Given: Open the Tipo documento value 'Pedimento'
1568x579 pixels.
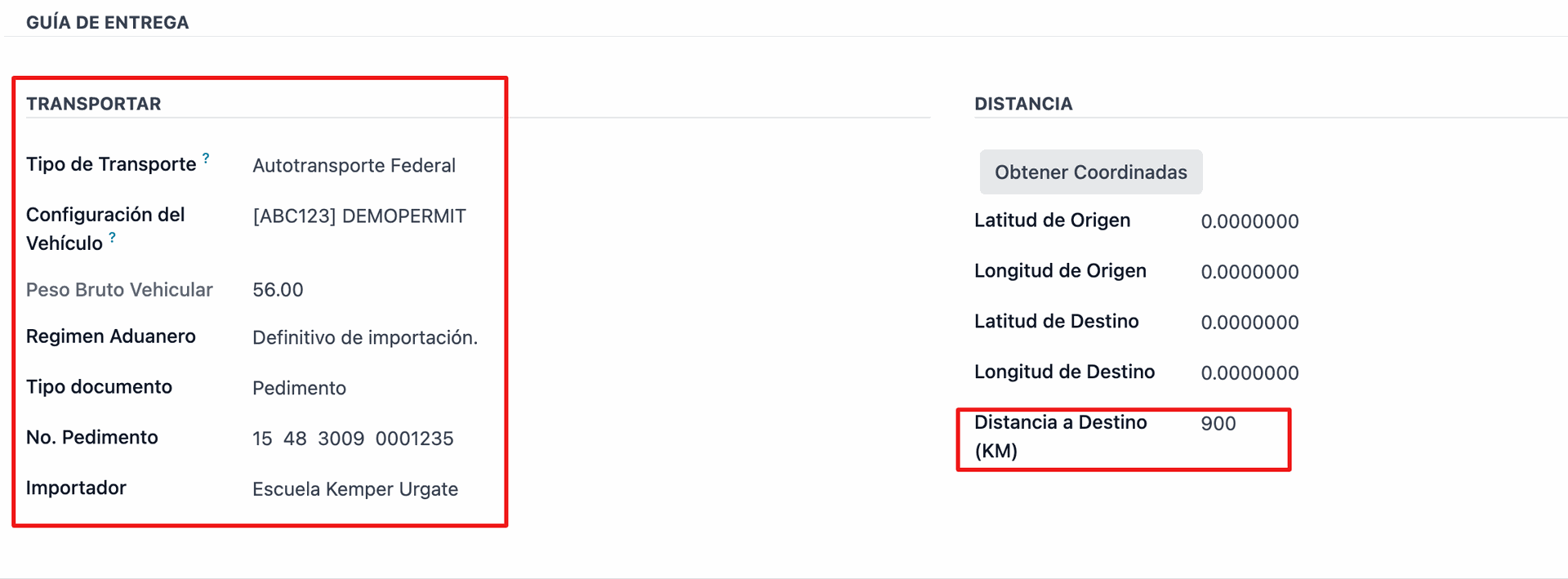Looking at the screenshot, I should coord(299,389).
